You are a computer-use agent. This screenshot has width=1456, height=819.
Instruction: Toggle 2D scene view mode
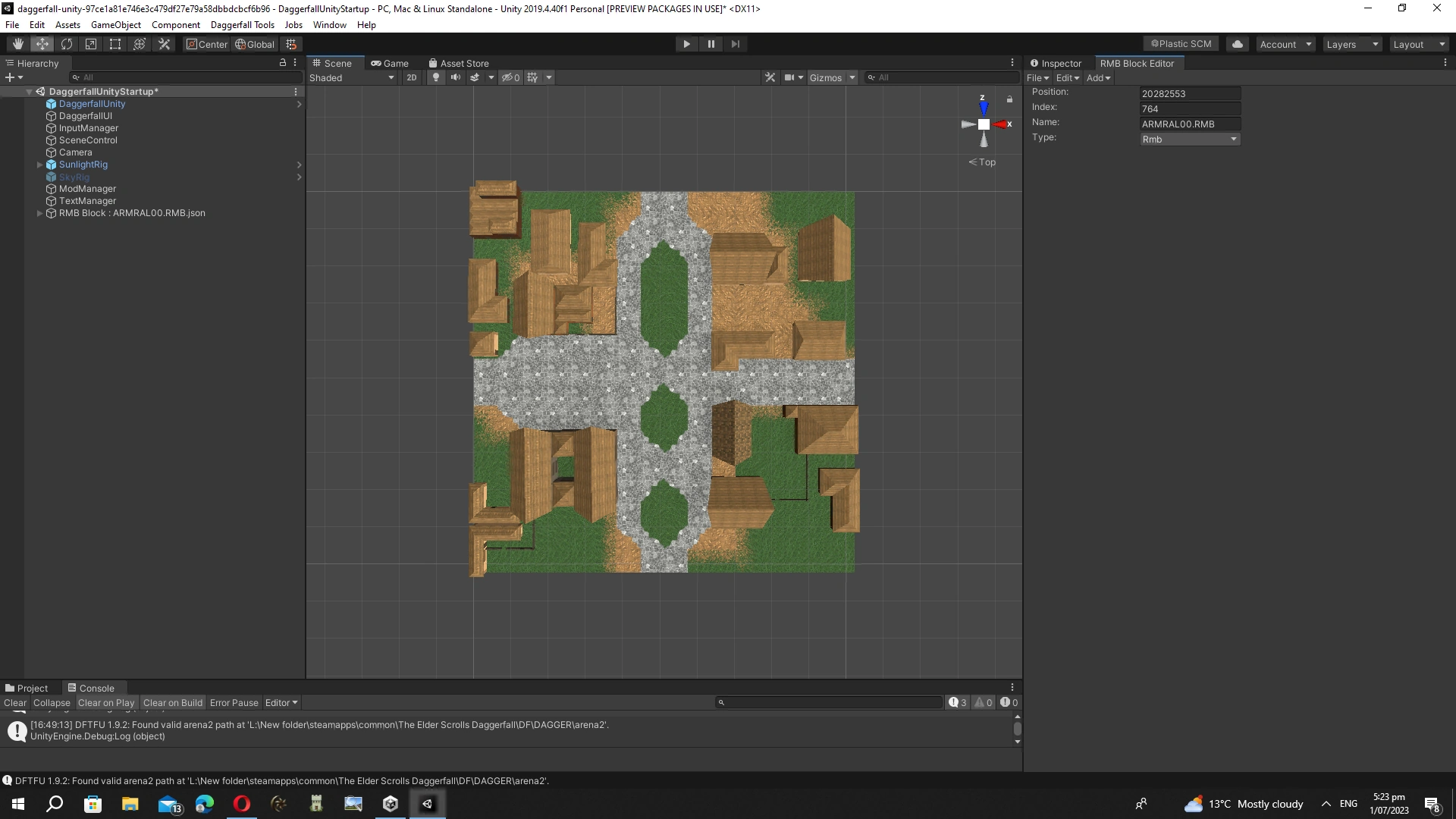point(411,77)
